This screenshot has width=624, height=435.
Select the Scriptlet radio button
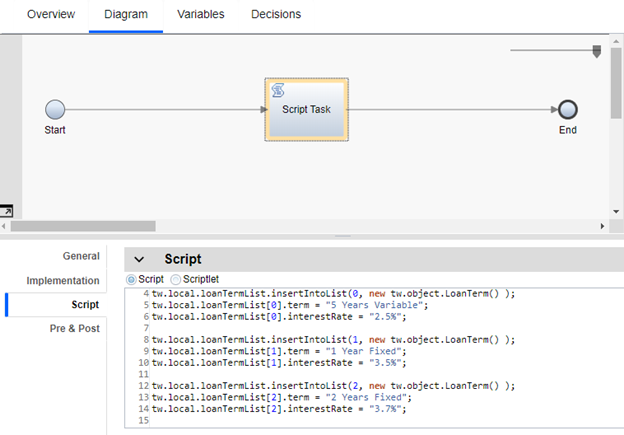pos(176,279)
